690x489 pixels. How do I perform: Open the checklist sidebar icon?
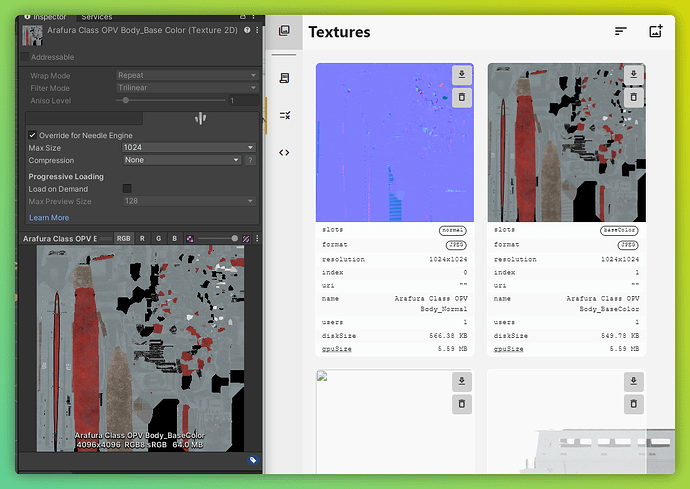tap(284, 115)
